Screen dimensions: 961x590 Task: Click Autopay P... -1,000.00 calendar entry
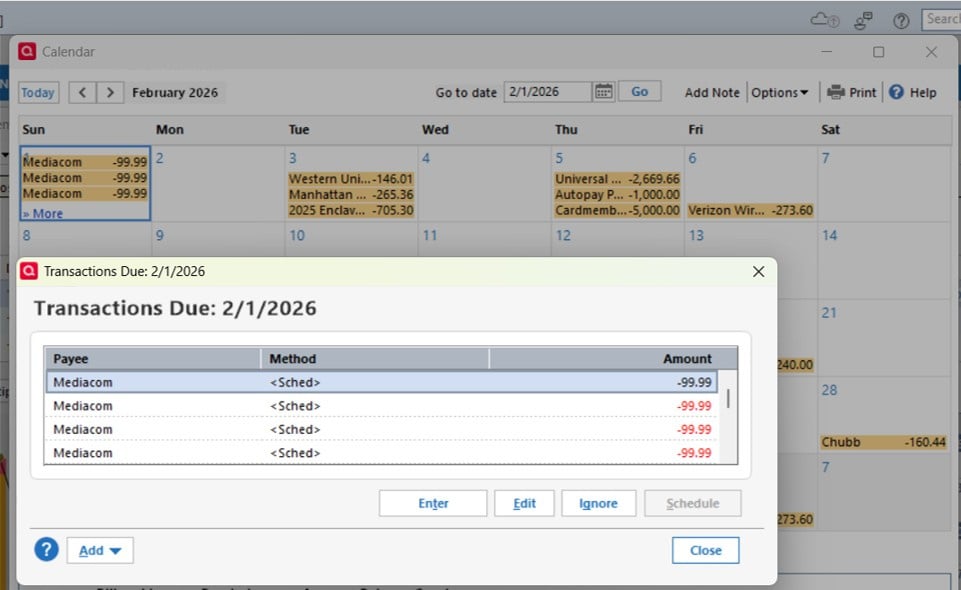pyautogui.click(x=617, y=194)
